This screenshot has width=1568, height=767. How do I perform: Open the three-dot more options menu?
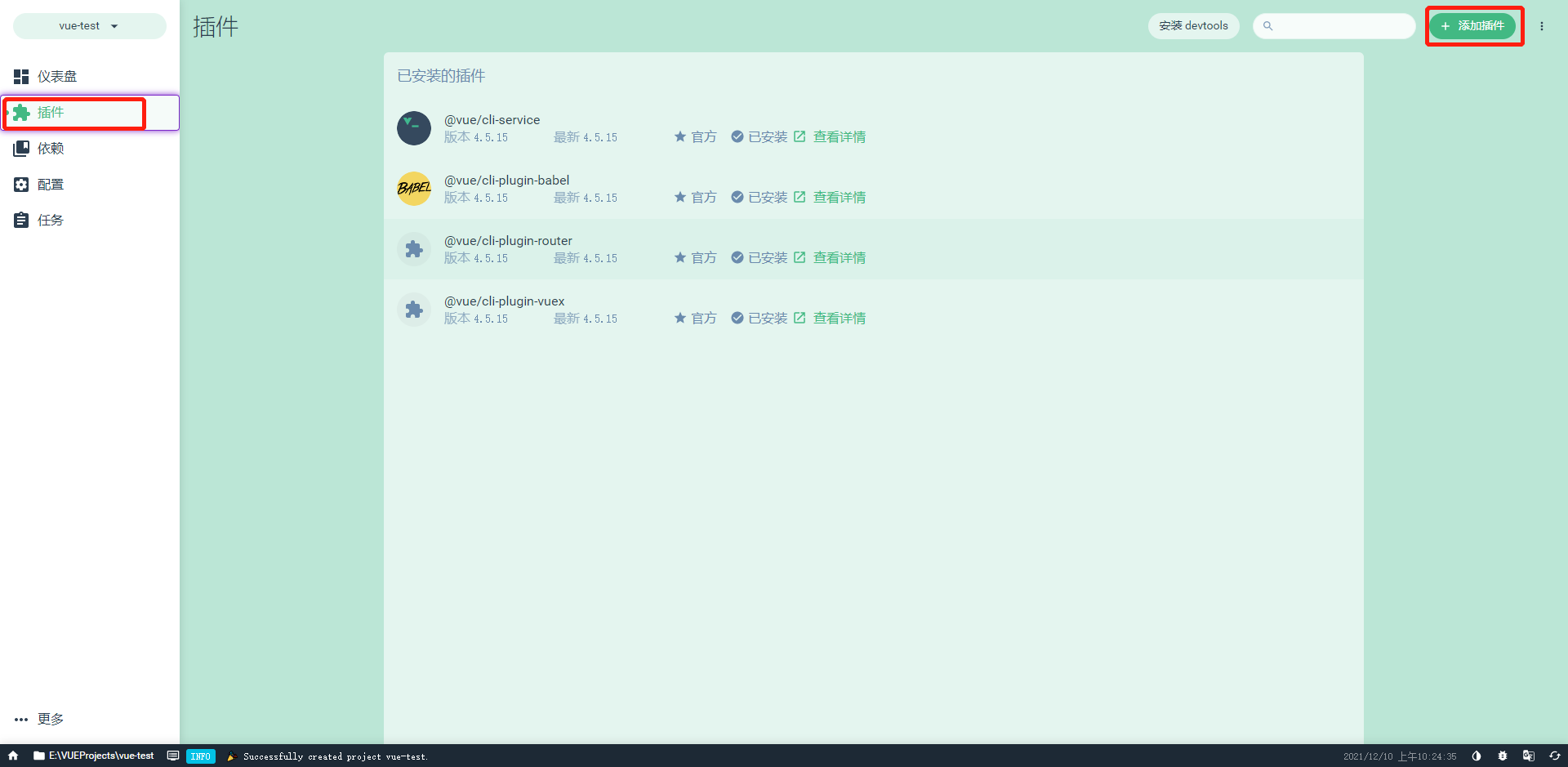click(1542, 26)
